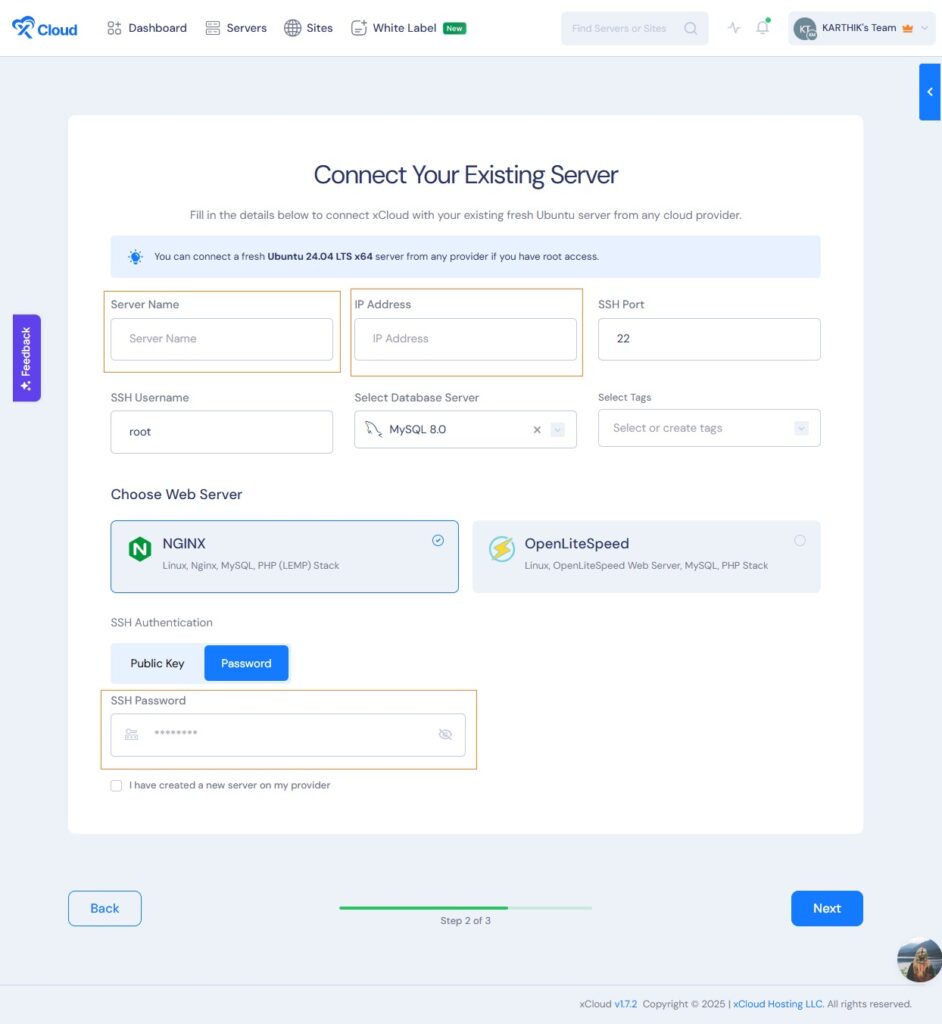
Task: Click the KT team avatar
Action: 805,29
